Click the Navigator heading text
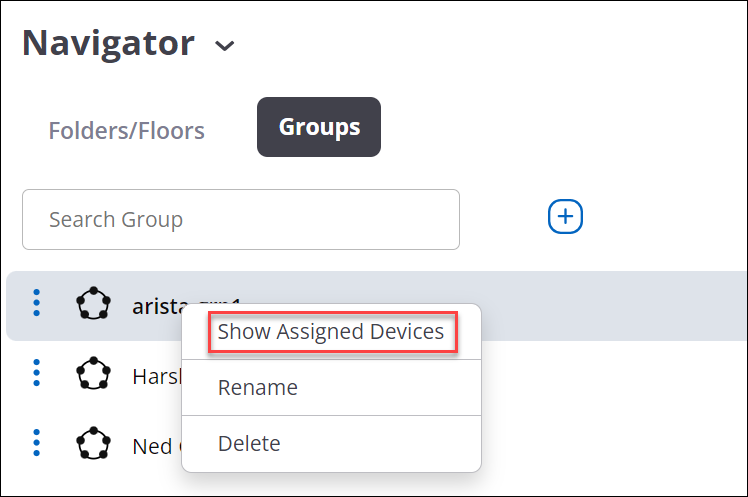 108,44
